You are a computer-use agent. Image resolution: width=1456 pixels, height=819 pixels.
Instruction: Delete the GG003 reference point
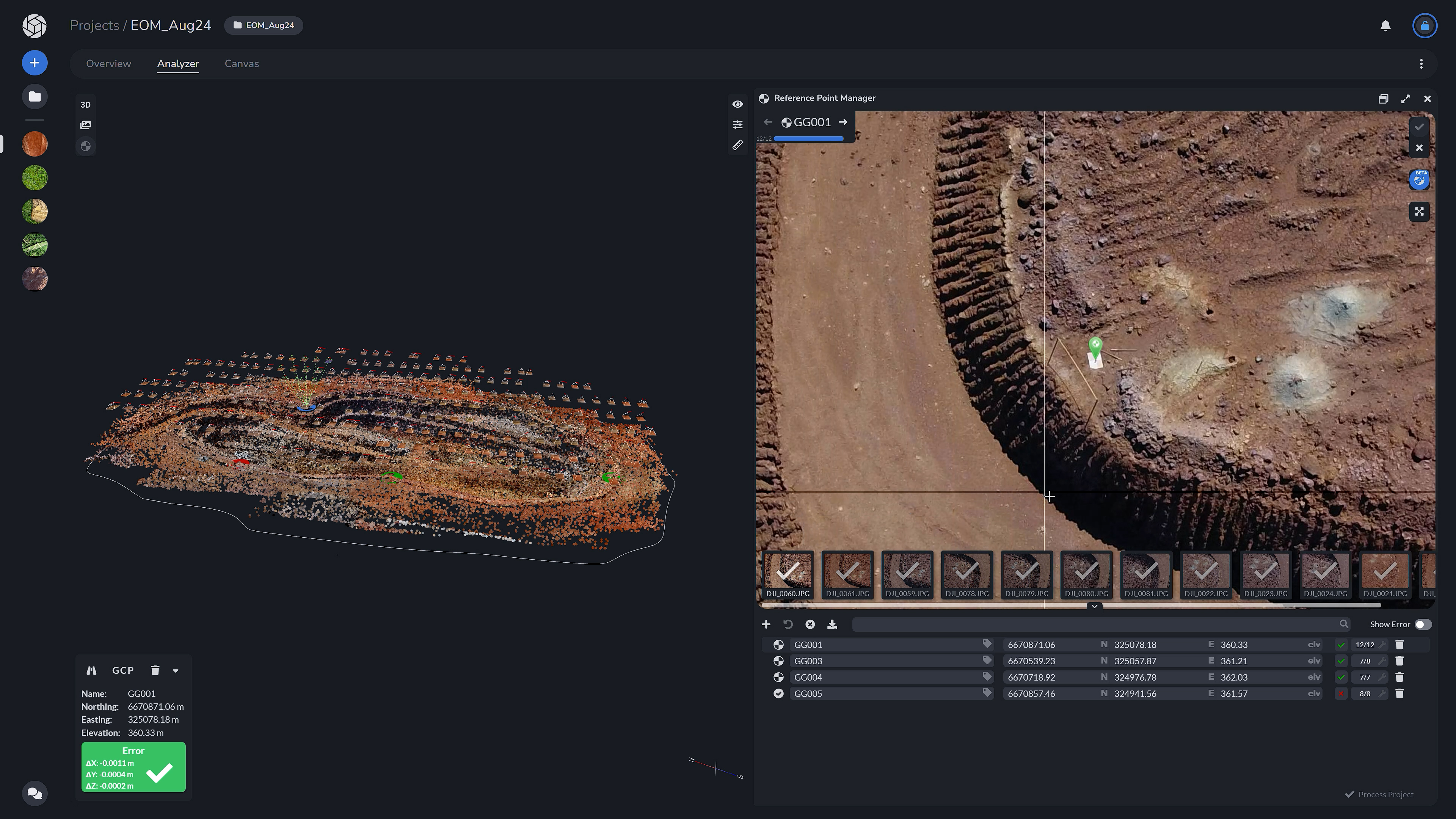click(1400, 661)
